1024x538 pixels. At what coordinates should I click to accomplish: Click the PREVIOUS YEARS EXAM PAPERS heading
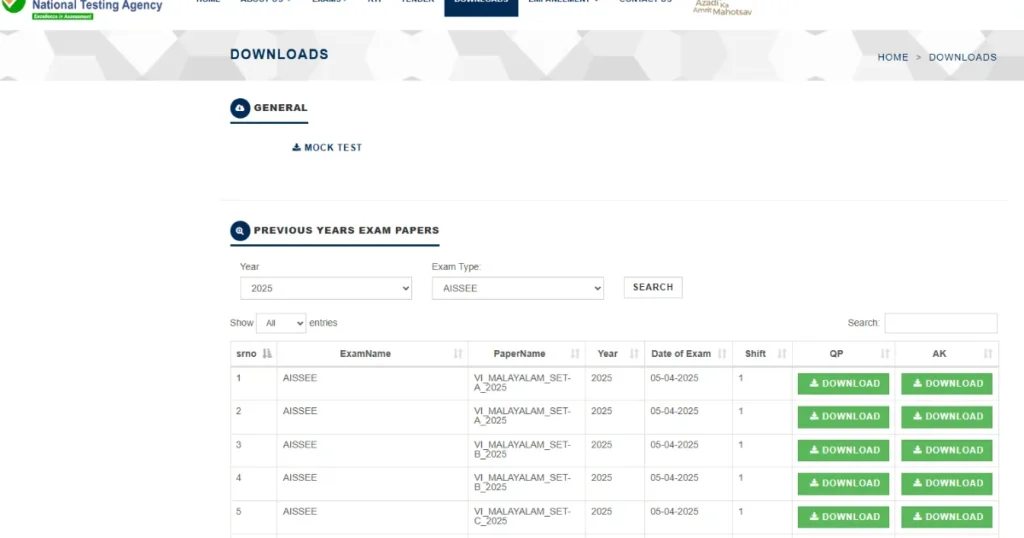click(x=346, y=230)
